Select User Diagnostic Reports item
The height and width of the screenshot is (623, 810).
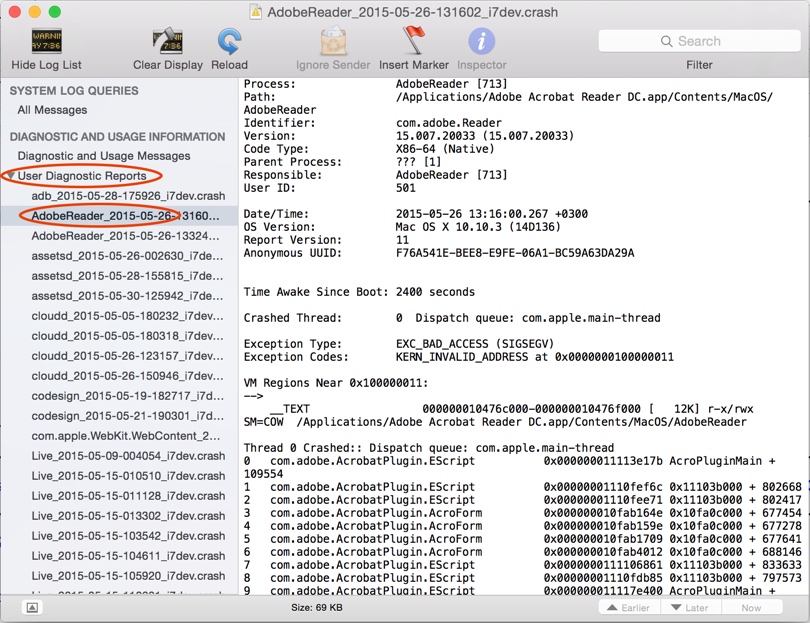point(82,176)
